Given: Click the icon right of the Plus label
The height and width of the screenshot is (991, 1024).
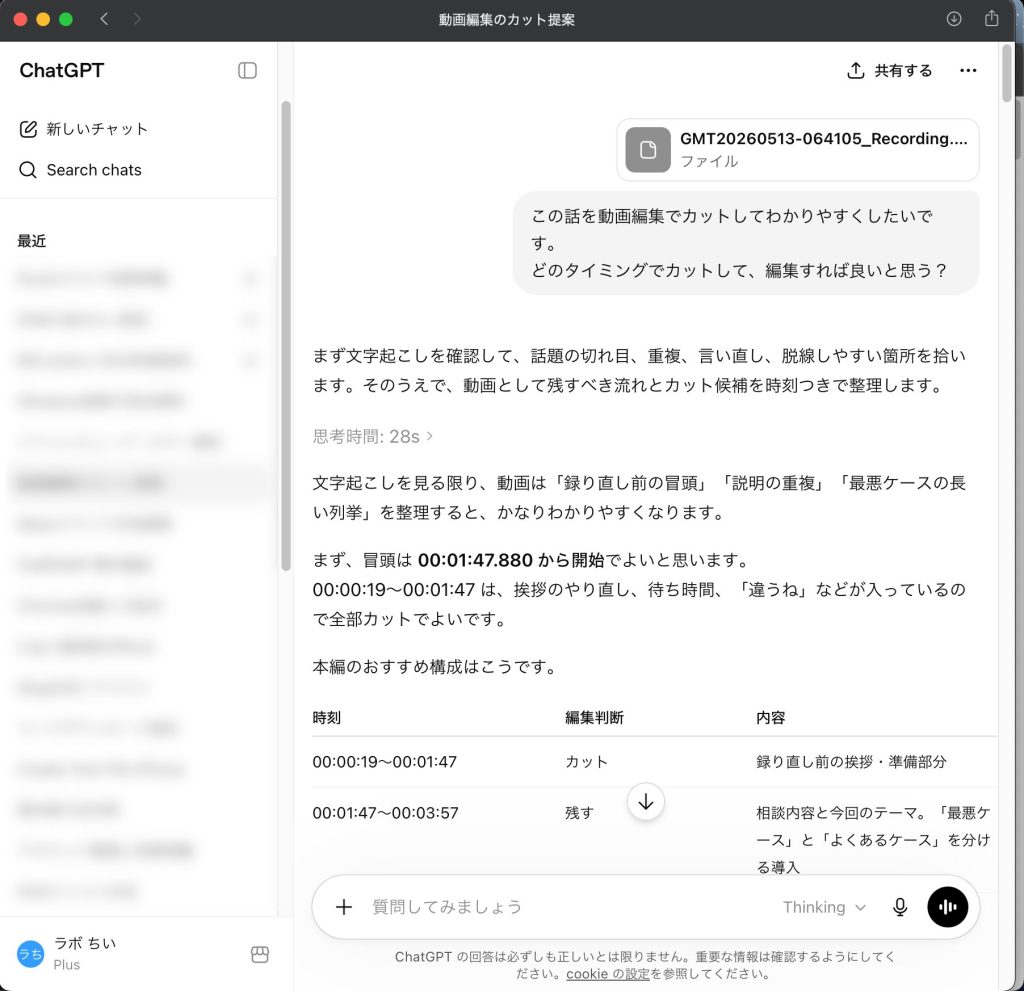Looking at the screenshot, I should tap(260, 954).
